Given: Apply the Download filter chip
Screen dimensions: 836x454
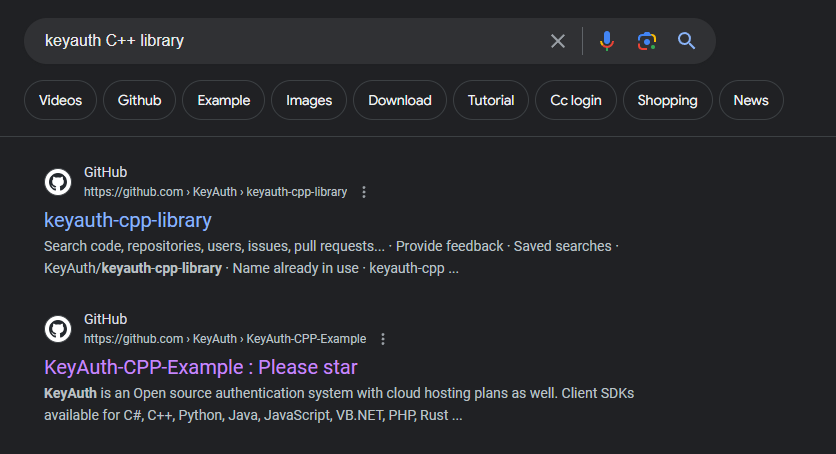Looking at the screenshot, I should [400, 100].
